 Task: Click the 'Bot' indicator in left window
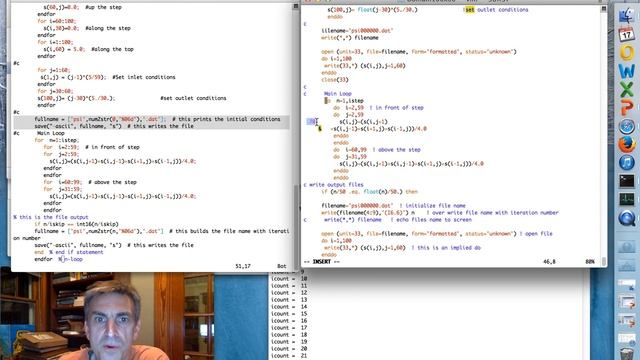pos(282,266)
